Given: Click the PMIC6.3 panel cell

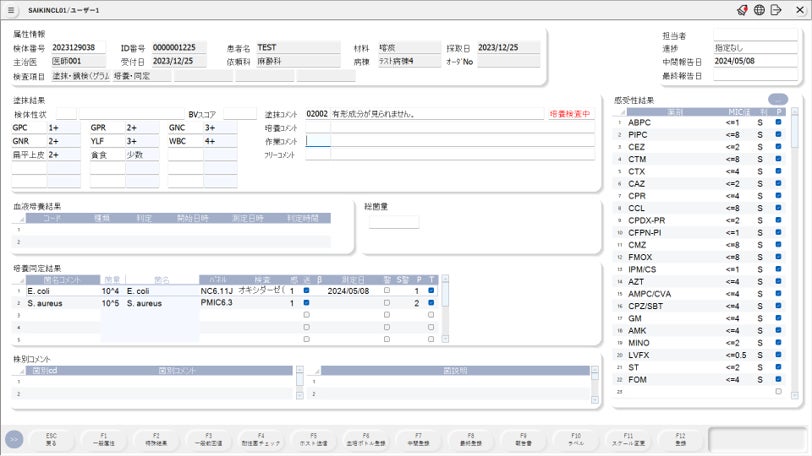Looking at the screenshot, I should point(218,303).
